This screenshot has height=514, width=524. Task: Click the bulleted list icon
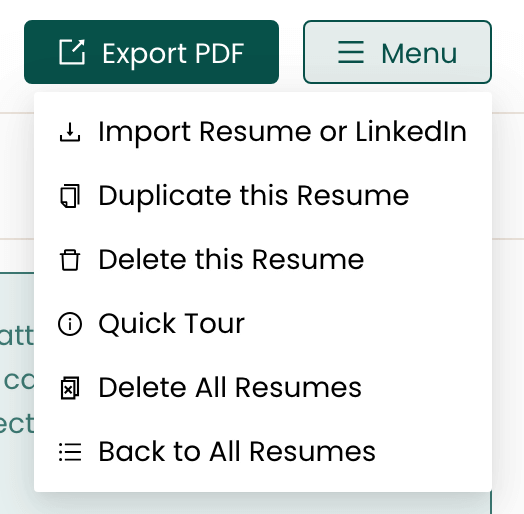tap(70, 452)
